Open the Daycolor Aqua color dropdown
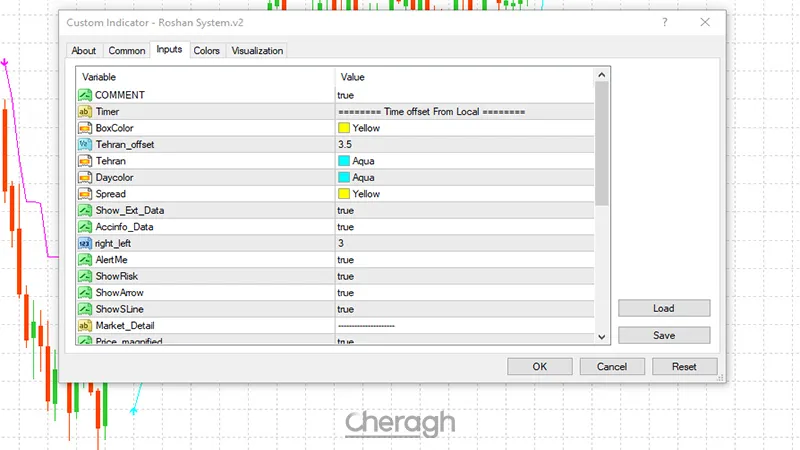Viewport: 800px width, 450px height. click(465, 177)
